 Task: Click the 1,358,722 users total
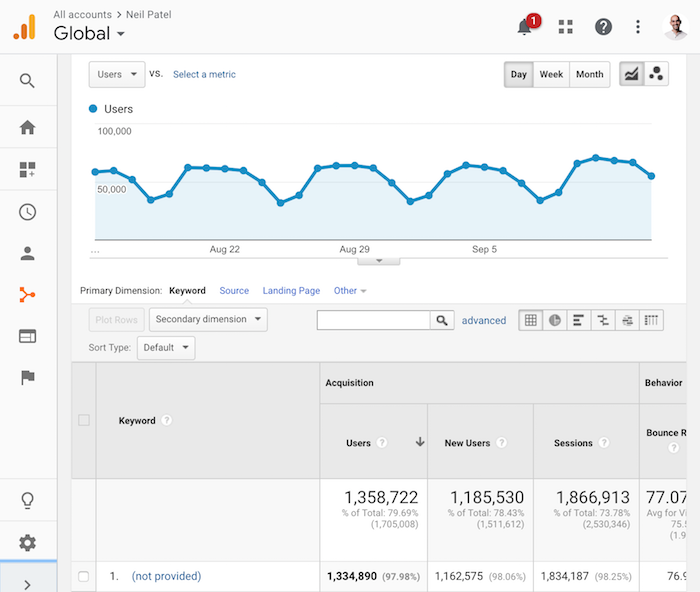[381, 497]
